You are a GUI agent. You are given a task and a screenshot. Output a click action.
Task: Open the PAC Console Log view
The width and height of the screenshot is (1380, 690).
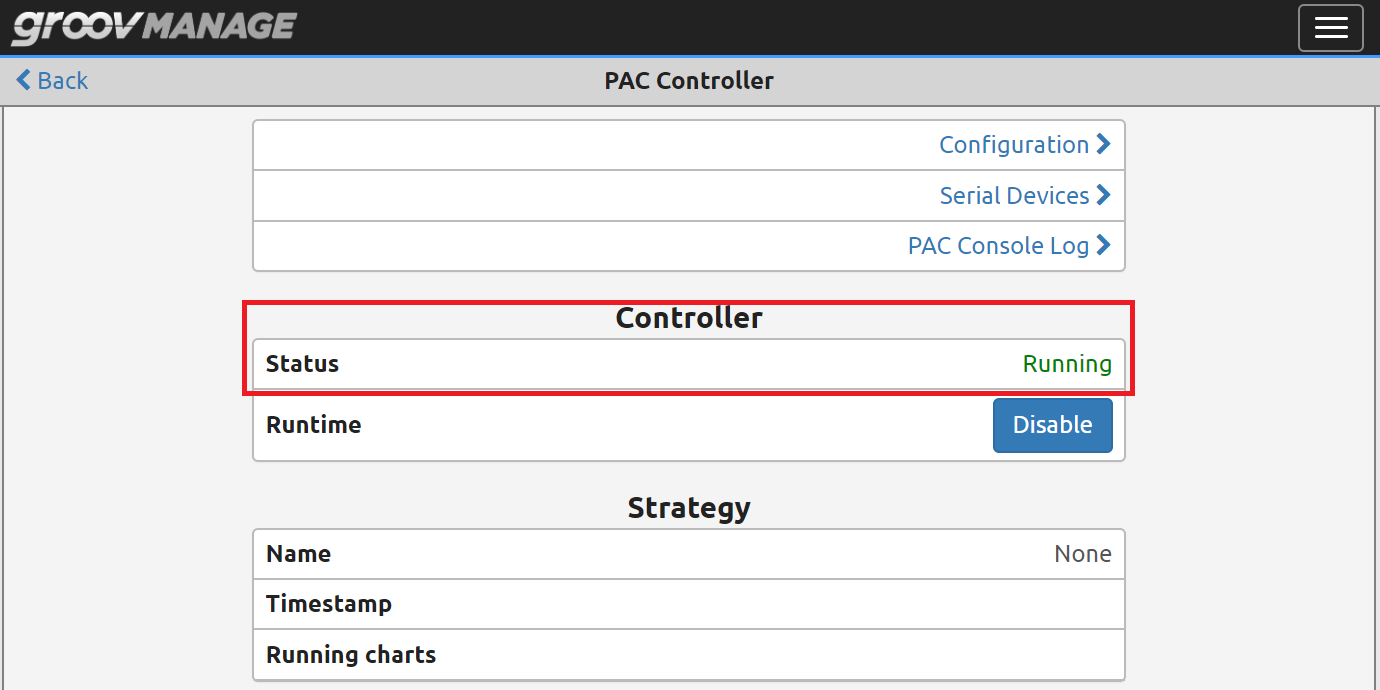click(x=997, y=245)
